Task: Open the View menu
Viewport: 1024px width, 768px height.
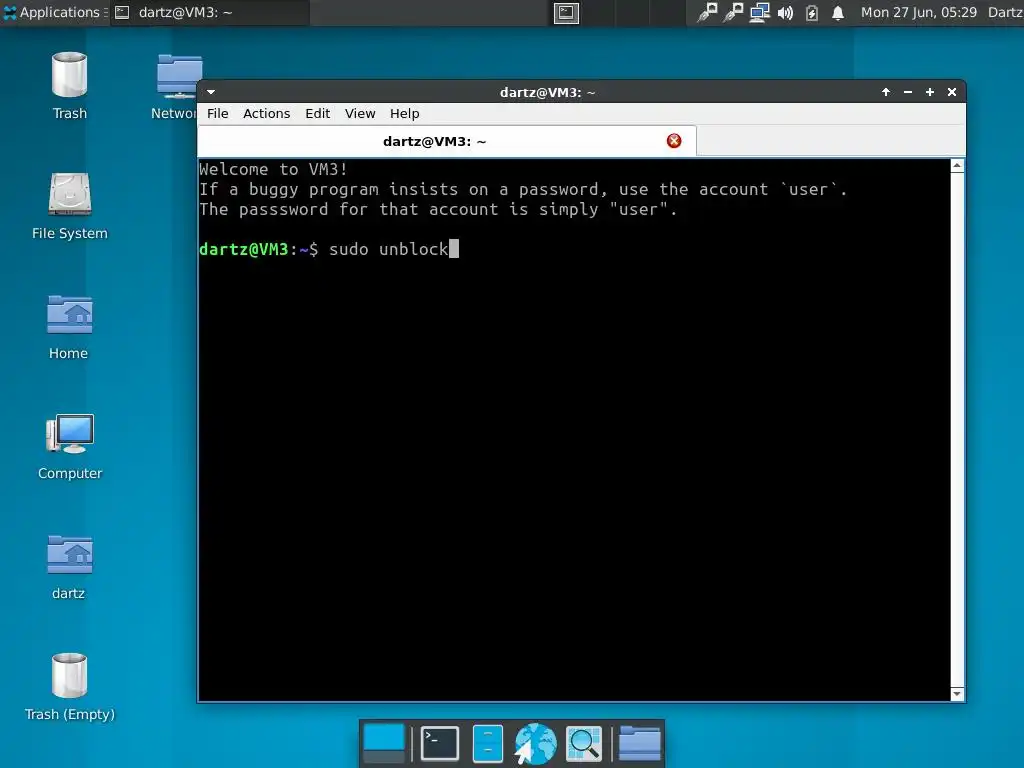Action: click(360, 114)
